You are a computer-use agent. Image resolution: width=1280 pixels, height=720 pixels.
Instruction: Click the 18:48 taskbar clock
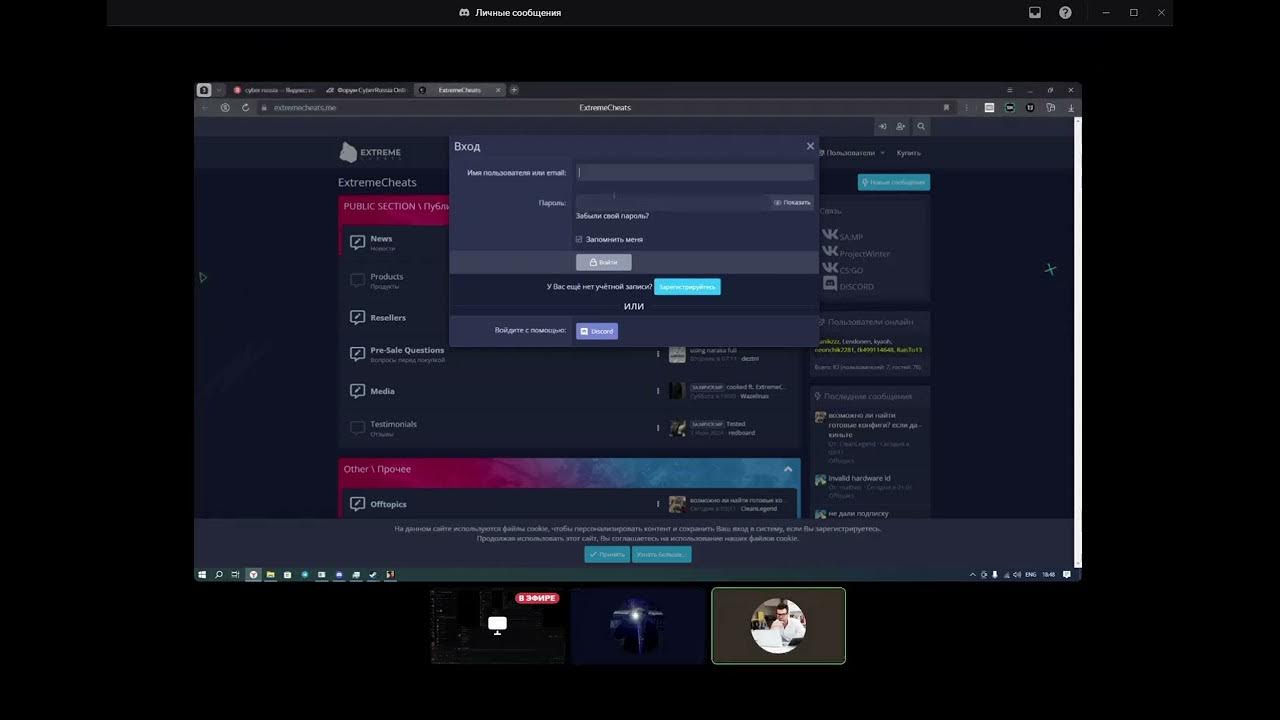pyautogui.click(x=1048, y=575)
